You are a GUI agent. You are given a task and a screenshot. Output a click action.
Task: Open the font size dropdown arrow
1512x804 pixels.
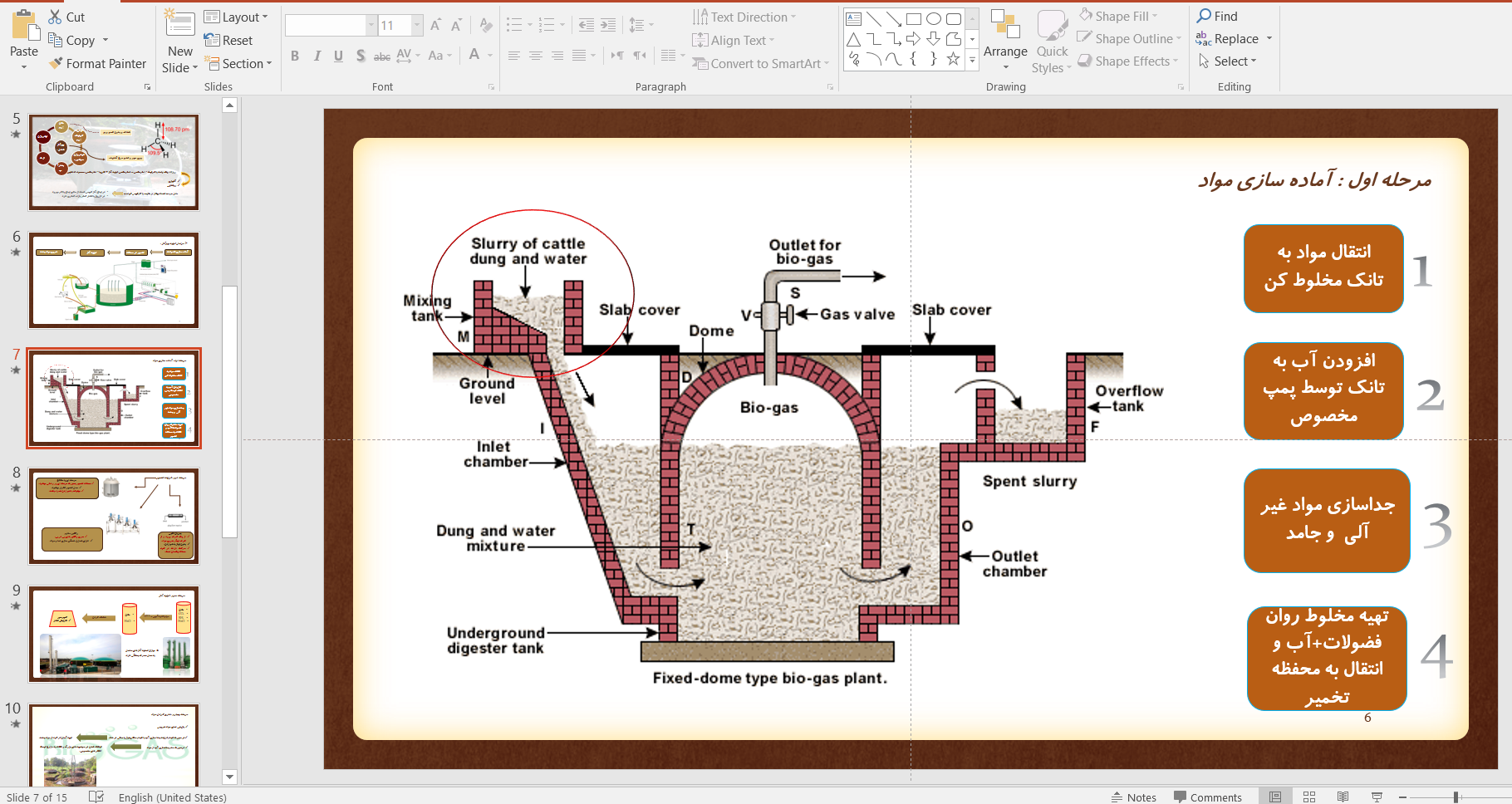pos(417,26)
